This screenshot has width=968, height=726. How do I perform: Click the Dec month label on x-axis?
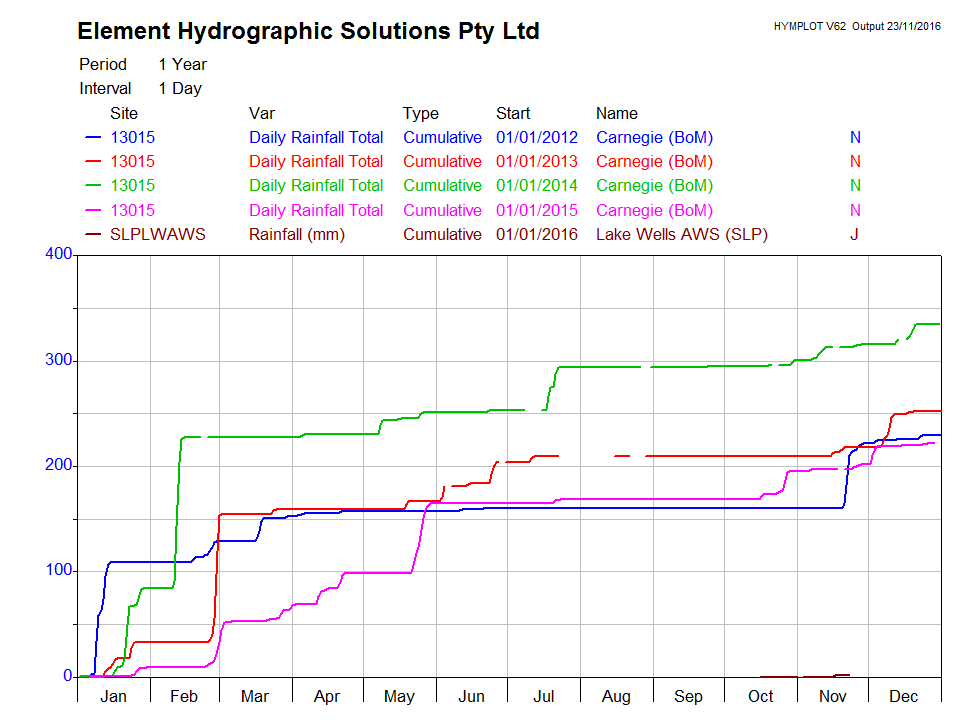(904, 696)
